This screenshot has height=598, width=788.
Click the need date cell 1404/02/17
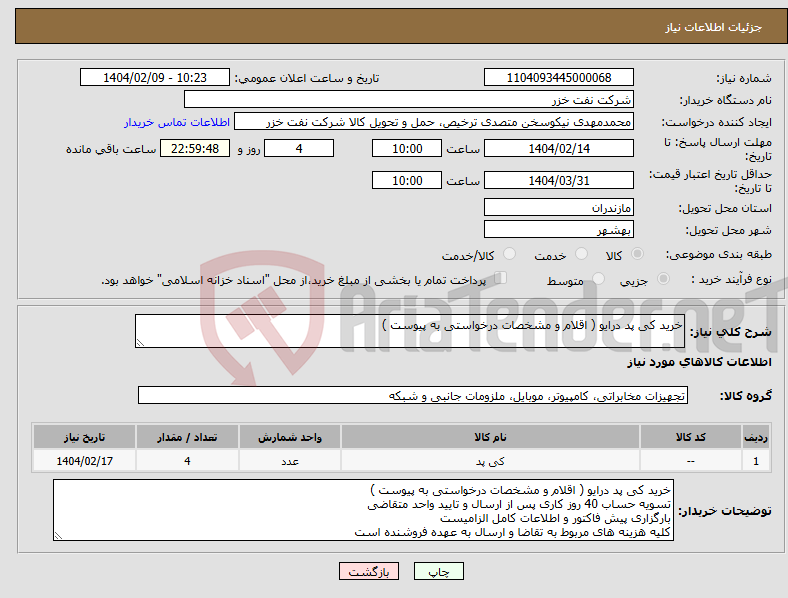point(84,461)
